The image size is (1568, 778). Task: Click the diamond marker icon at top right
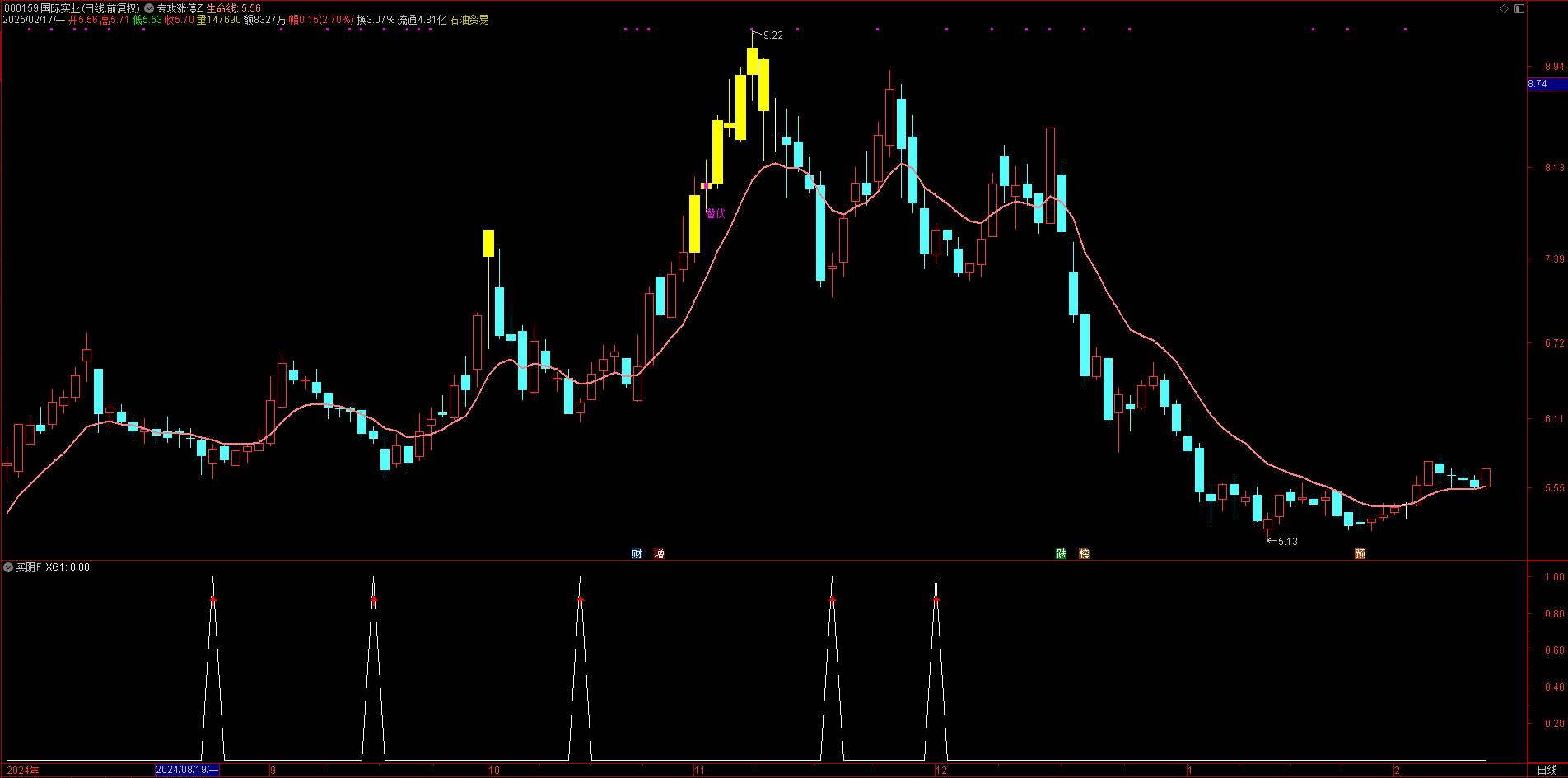click(1504, 8)
